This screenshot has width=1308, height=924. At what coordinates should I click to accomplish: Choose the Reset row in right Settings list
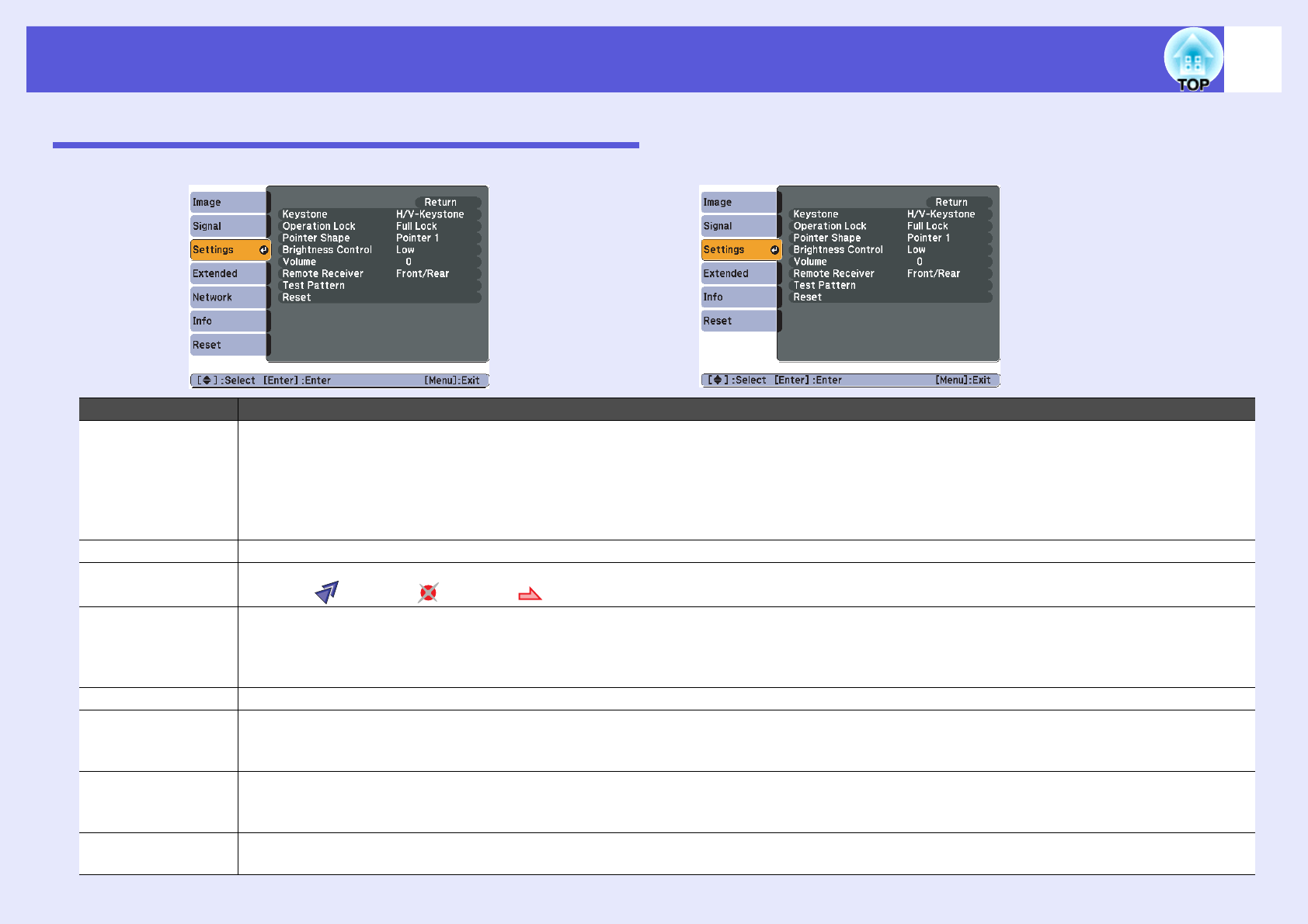point(891,297)
